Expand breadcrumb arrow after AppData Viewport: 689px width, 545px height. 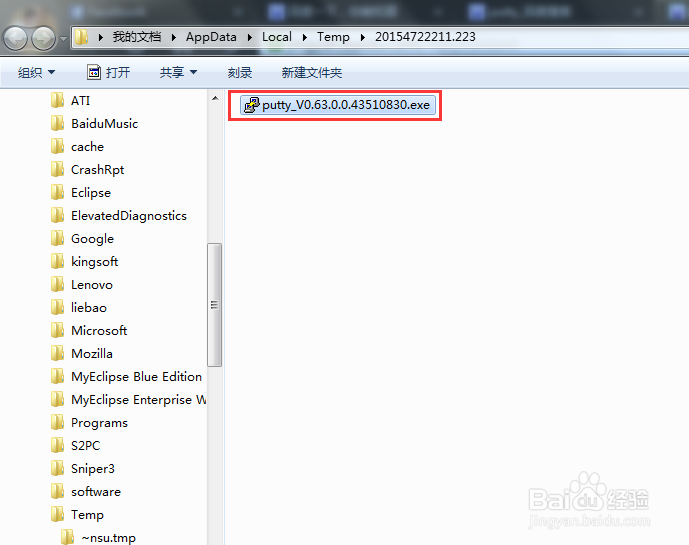click(x=250, y=37)
